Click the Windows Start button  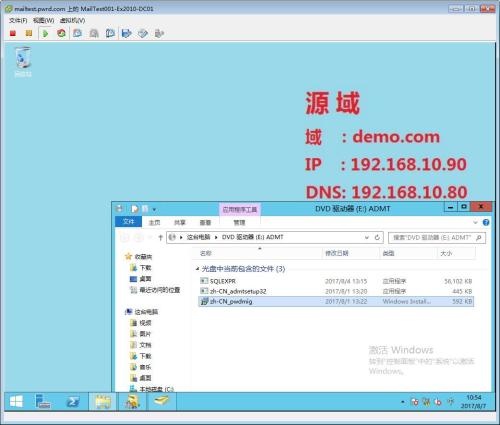pyautogui.click(x=16, y=402)
